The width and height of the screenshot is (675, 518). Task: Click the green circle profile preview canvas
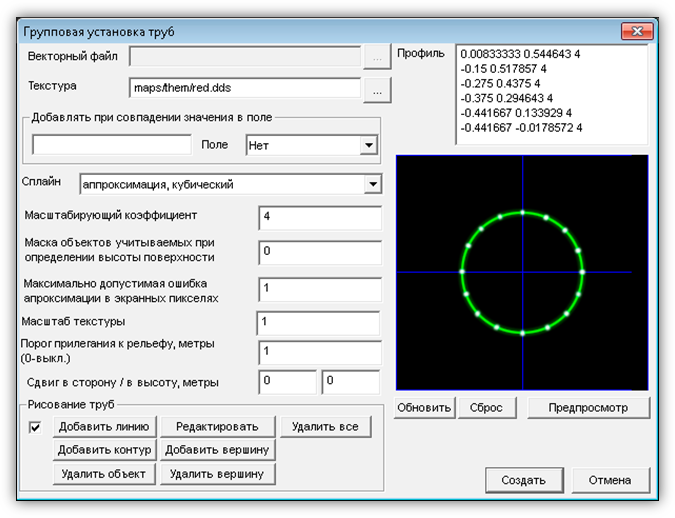click(521, 272)
